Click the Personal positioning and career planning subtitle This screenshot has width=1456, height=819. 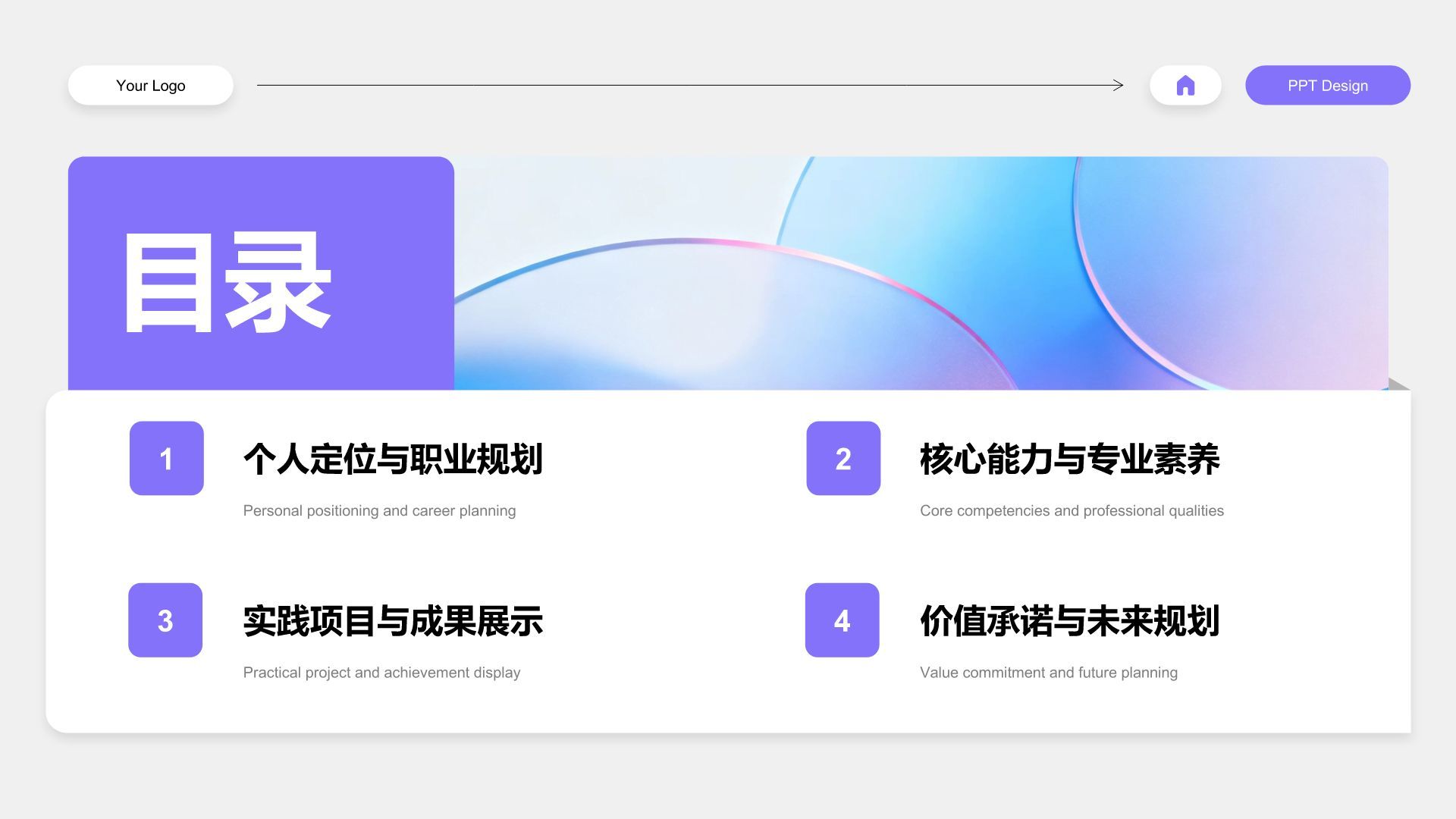(379, 510)
